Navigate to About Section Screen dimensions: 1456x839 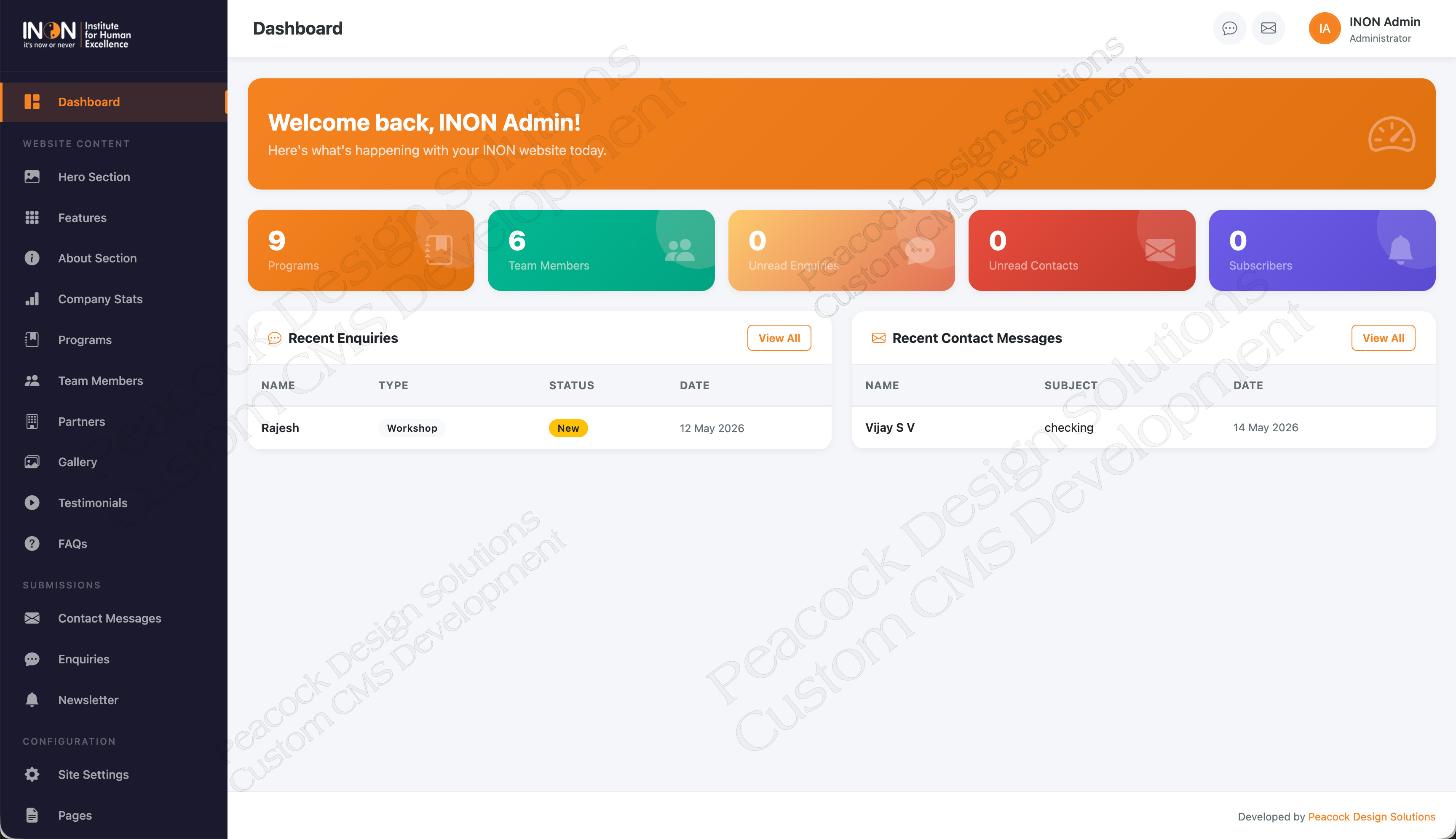click(114, 258)
